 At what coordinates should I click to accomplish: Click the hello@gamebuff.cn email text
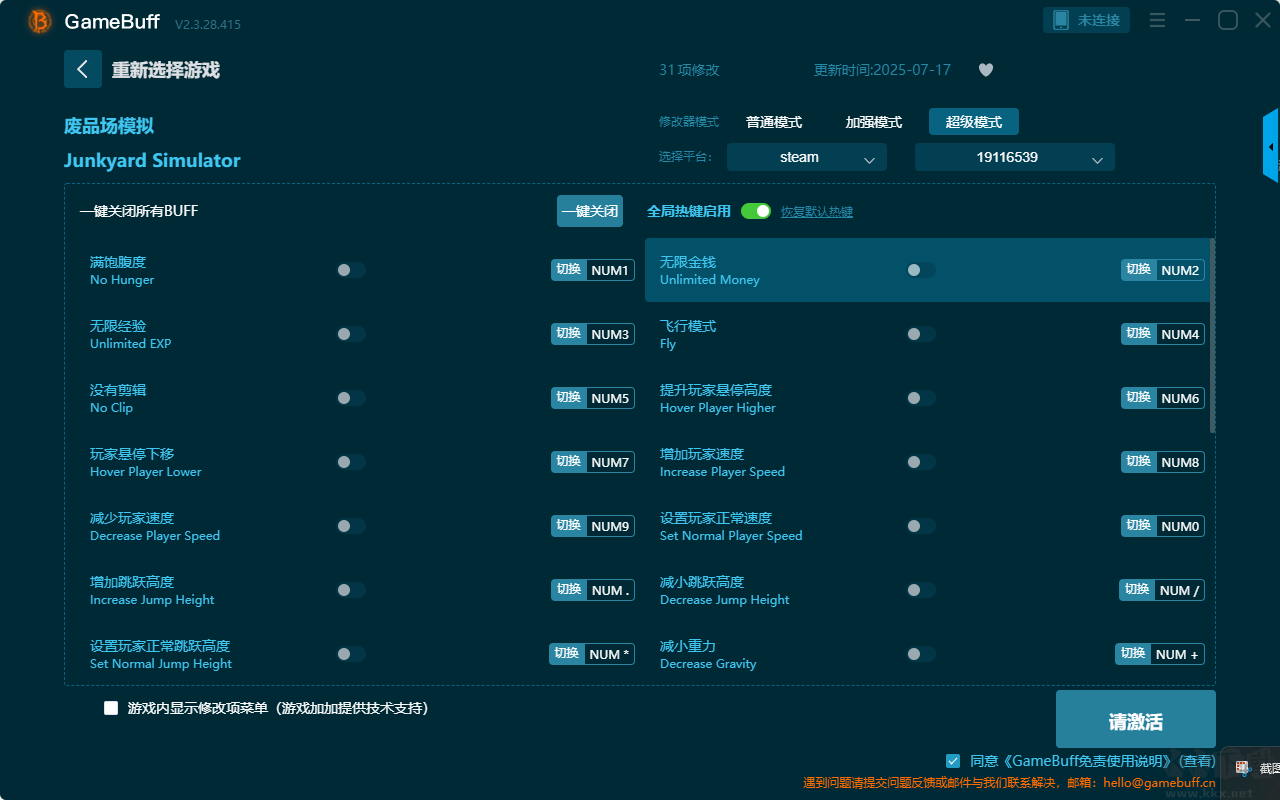(1159, 783)
